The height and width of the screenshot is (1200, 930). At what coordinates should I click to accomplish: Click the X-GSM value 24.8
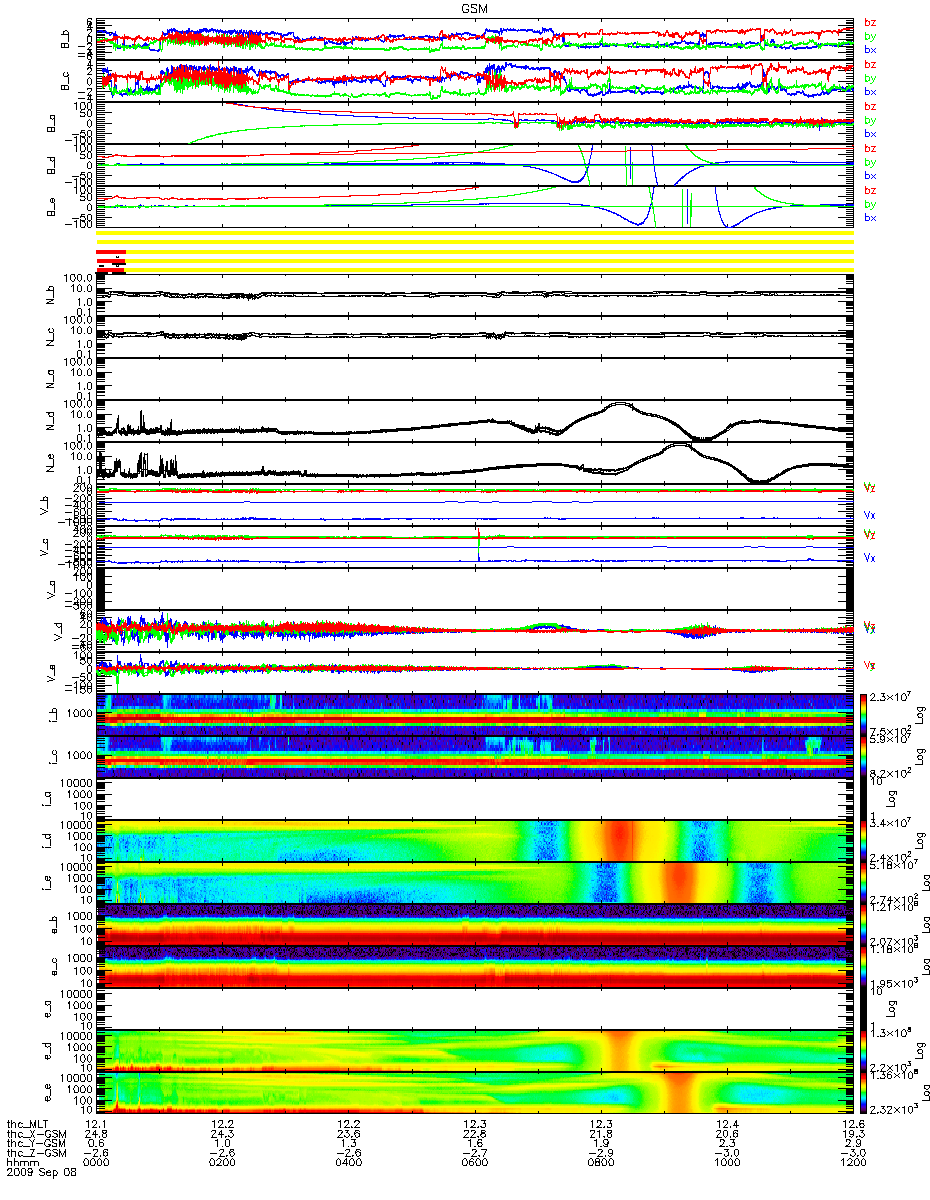coord(96,1134)
